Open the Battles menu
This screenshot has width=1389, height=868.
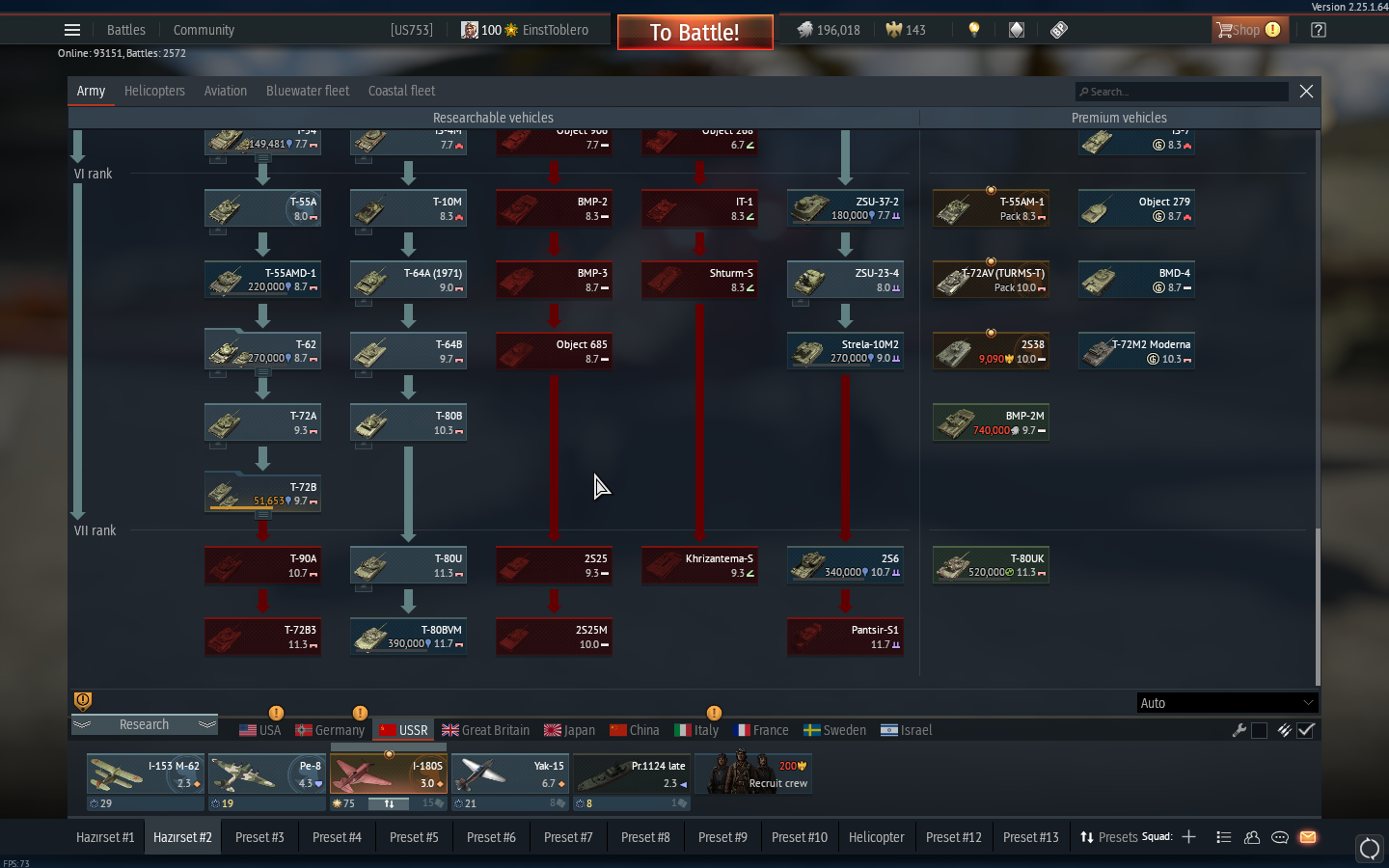126,30
